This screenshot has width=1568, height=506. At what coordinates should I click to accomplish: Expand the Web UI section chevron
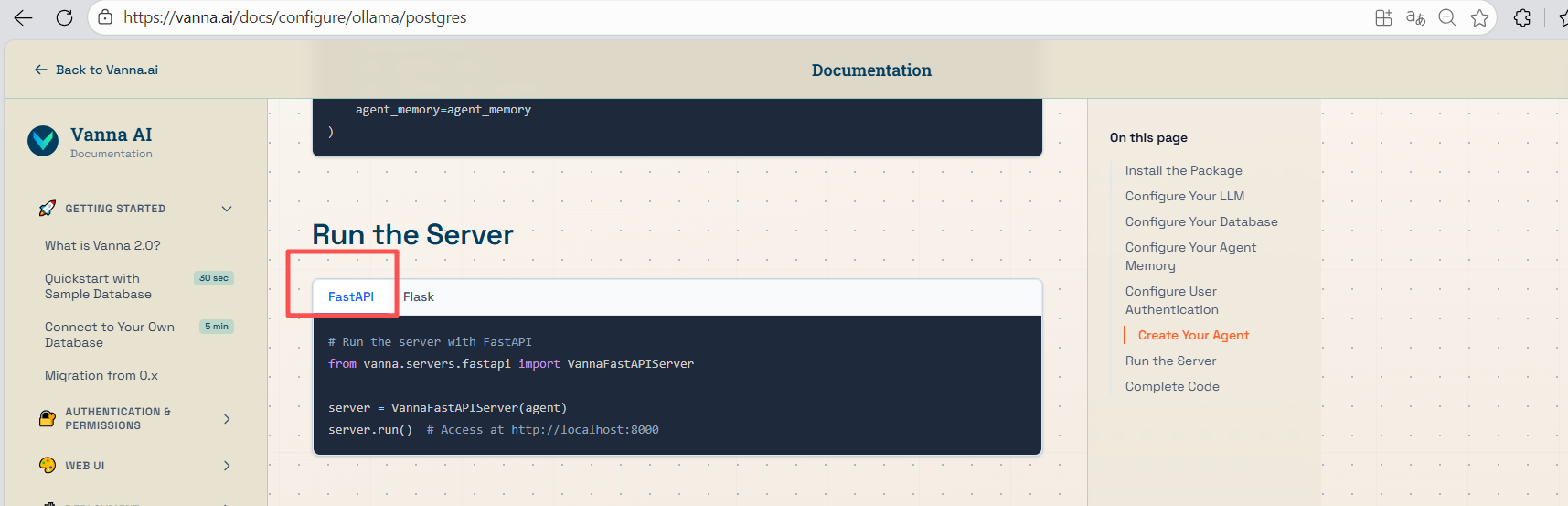pyautogui.click(x=227, y=466)
